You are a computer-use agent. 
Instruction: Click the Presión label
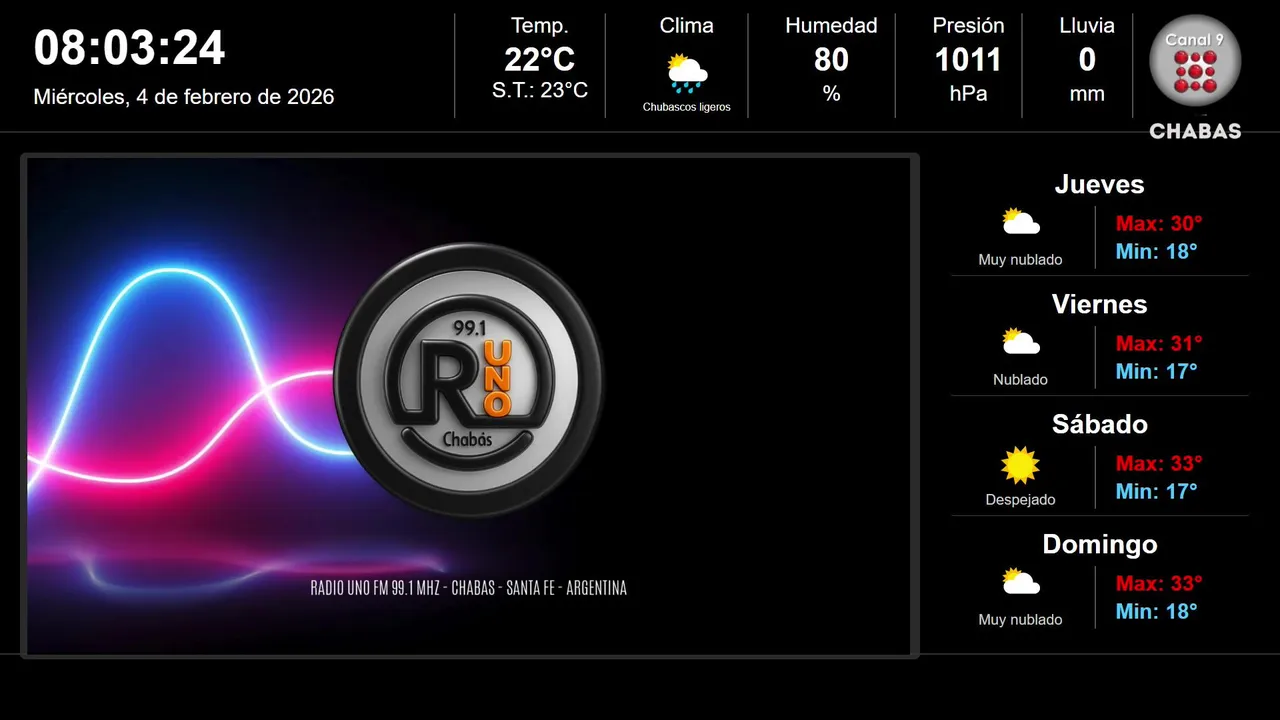click(968, 26)
